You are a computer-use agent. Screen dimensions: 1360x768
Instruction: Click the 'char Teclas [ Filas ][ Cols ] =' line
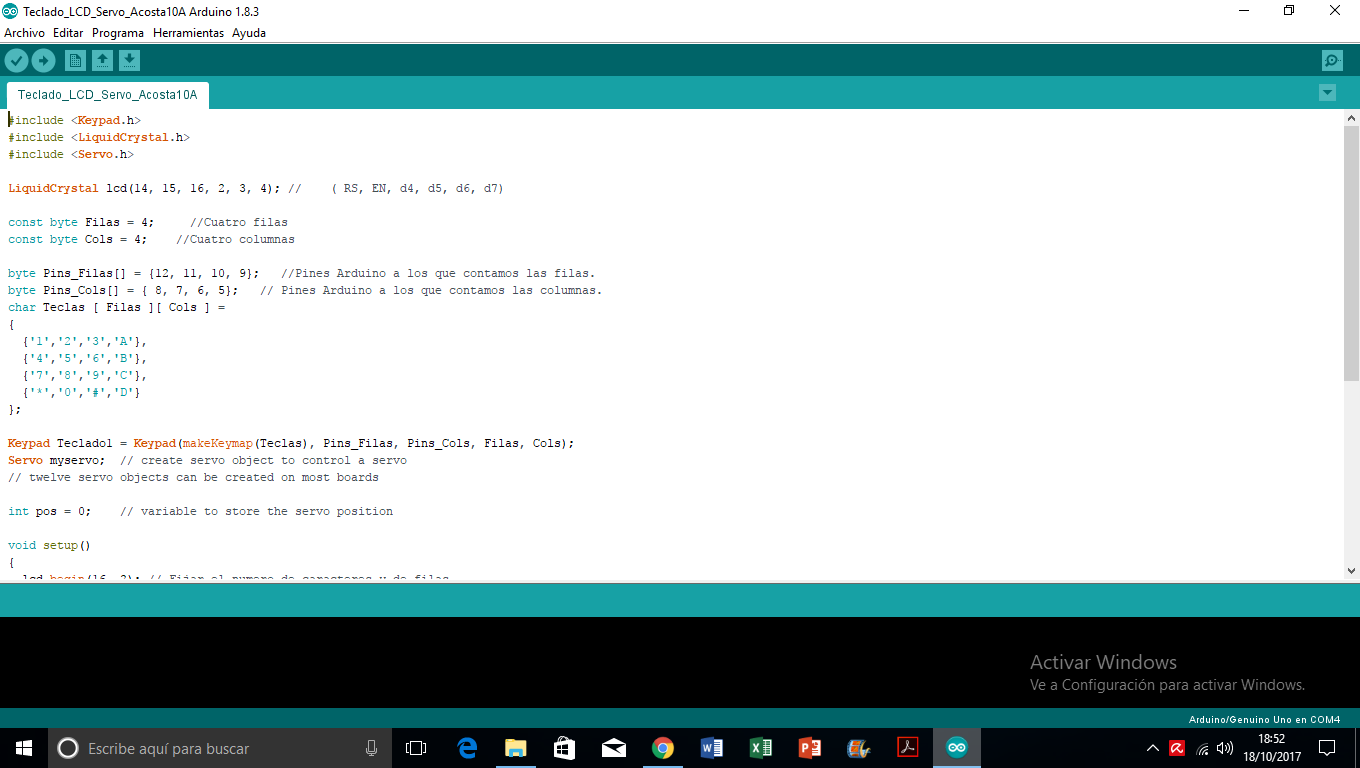117,307
